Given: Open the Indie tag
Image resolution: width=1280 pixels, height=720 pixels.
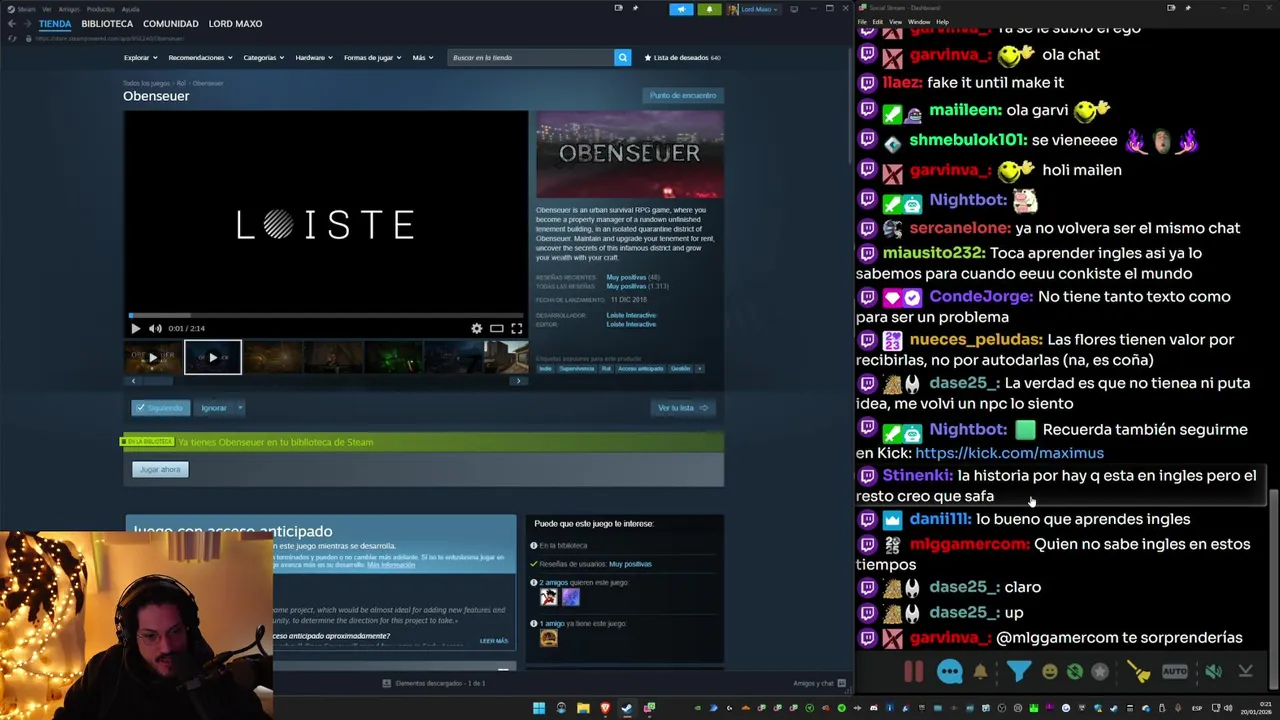Looking at the screenshot, I should pyautogui.click(x=545, y=368).
